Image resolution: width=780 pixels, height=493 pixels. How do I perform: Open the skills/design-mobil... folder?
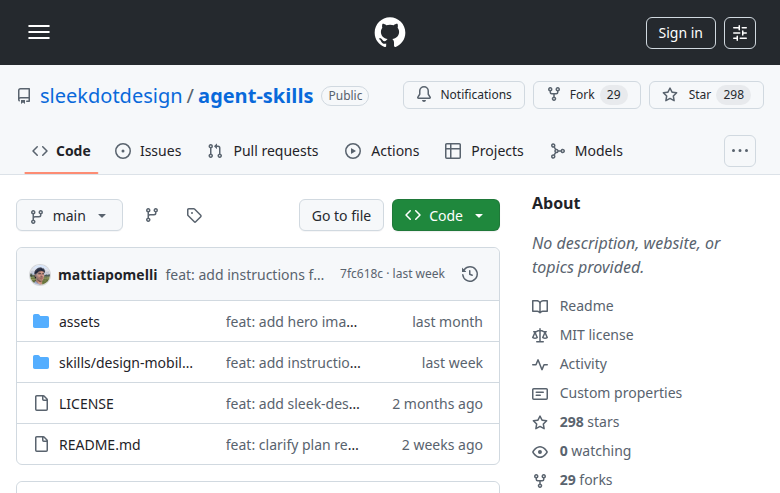(126, 363)
